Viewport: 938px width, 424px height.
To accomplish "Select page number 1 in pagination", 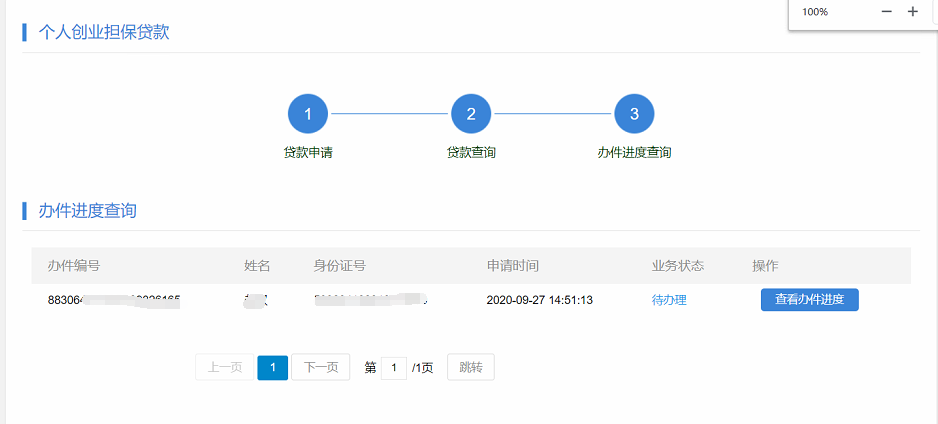I will point(272,368).
